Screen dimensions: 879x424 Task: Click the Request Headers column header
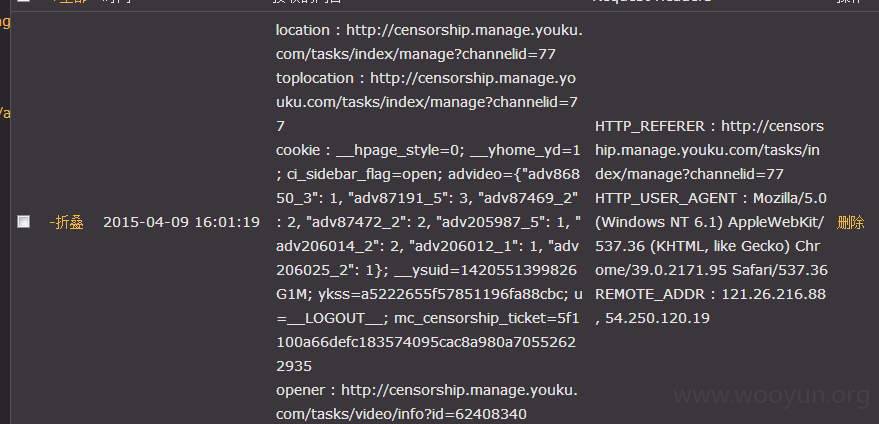coord(652,1)
